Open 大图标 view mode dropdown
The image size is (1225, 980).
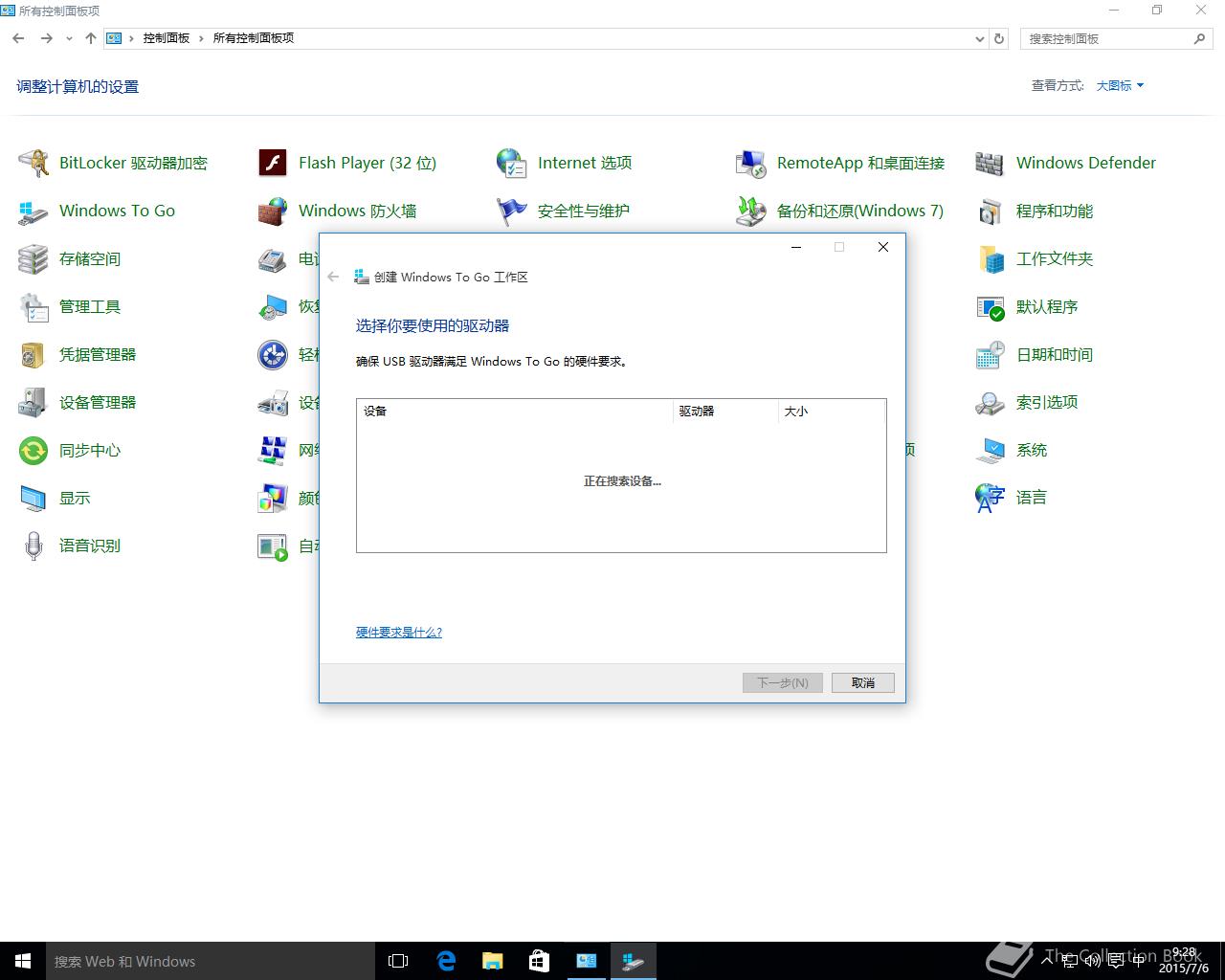1120,85
